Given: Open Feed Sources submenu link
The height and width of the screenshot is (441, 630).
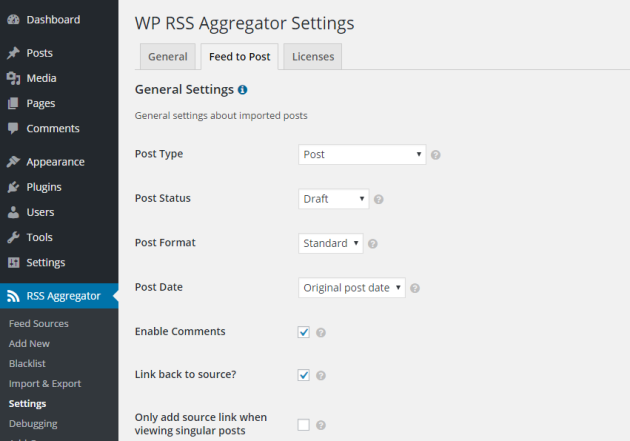Looking at the screenshot, I should (39, 323).
